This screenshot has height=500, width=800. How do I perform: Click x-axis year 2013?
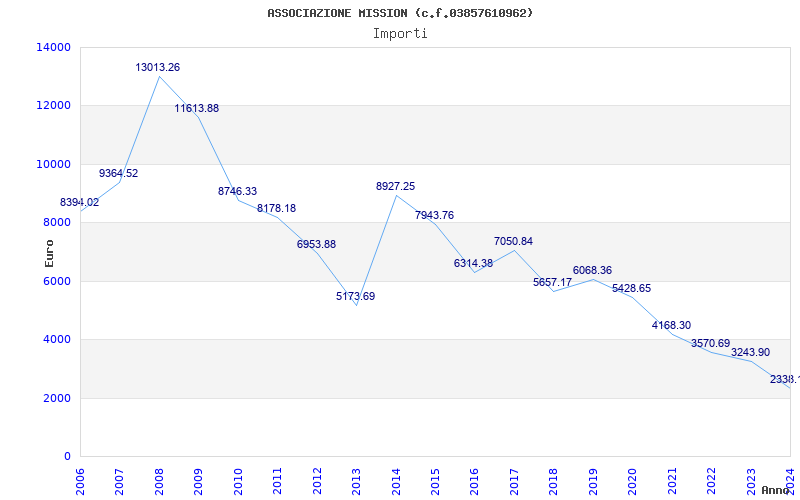click(x=356, y=481)
